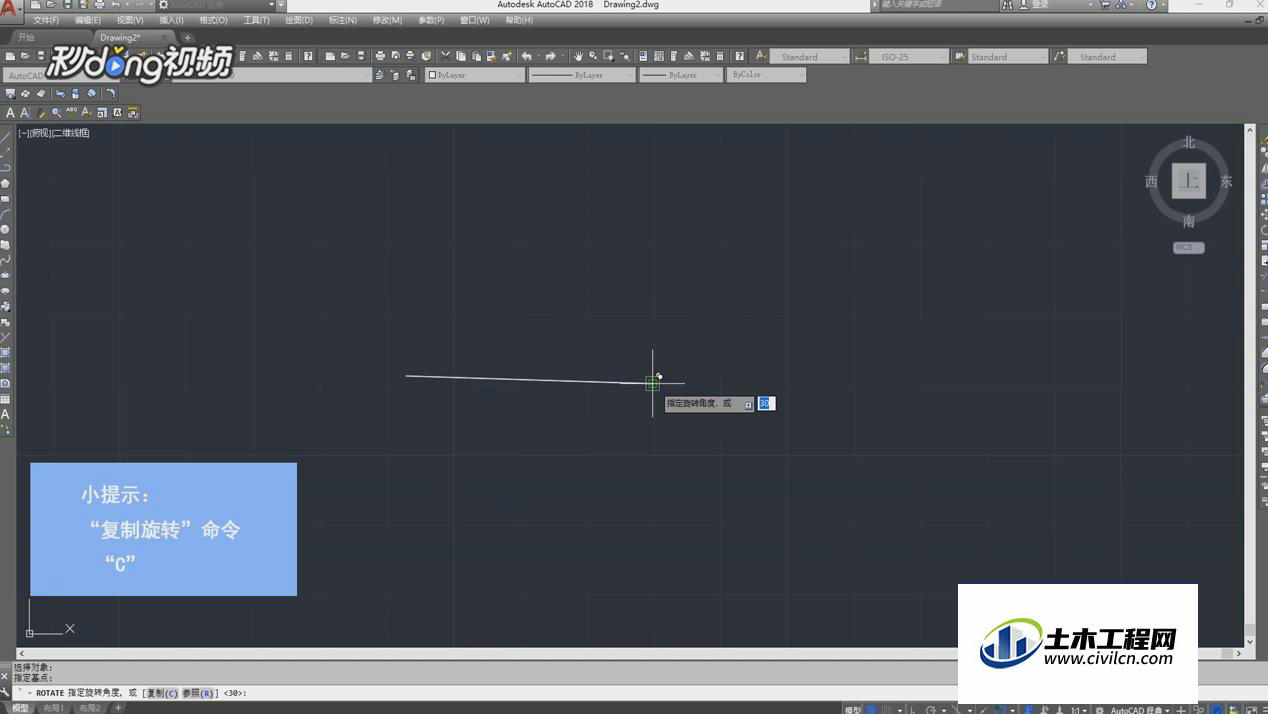
Task: Open the 绘图(D) menu
Action: click(298, 20)
